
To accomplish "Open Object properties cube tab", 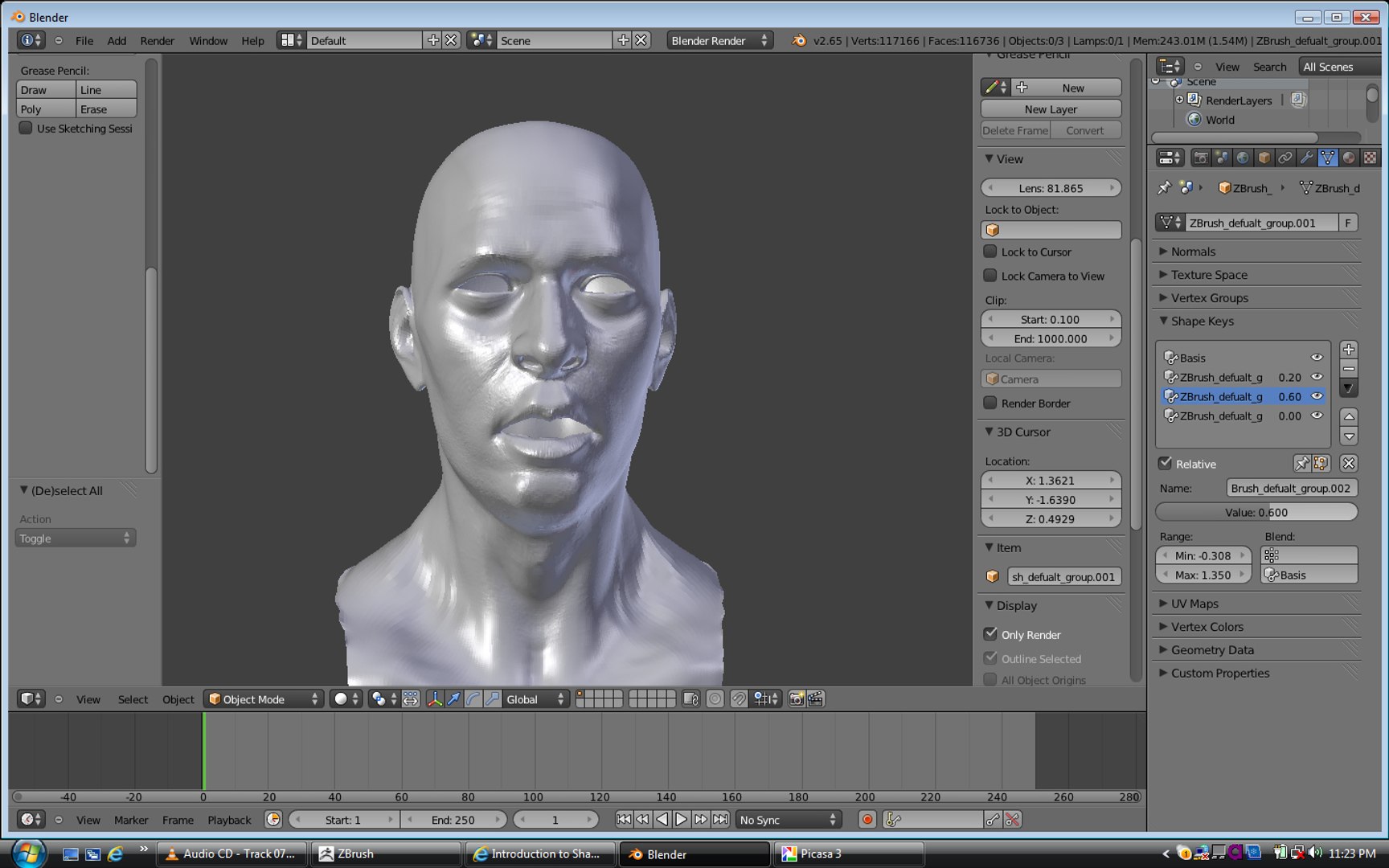I will coord(1264,158).
